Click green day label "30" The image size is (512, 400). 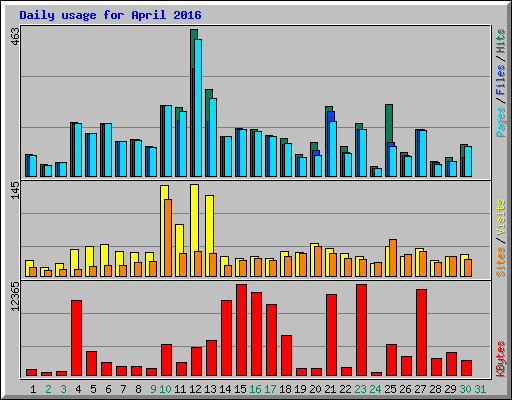[465, 389]
